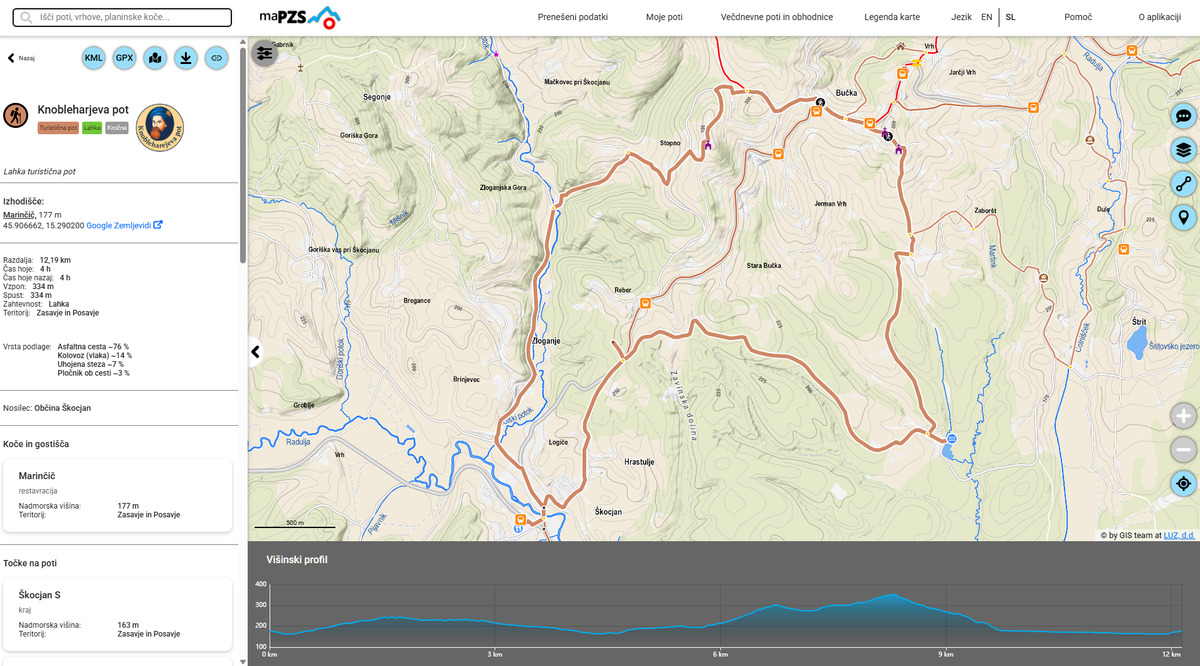Go back using the Nazaj button
Image resolution: width=1200 pixels, height=666 pixels.
coord(21,58)
